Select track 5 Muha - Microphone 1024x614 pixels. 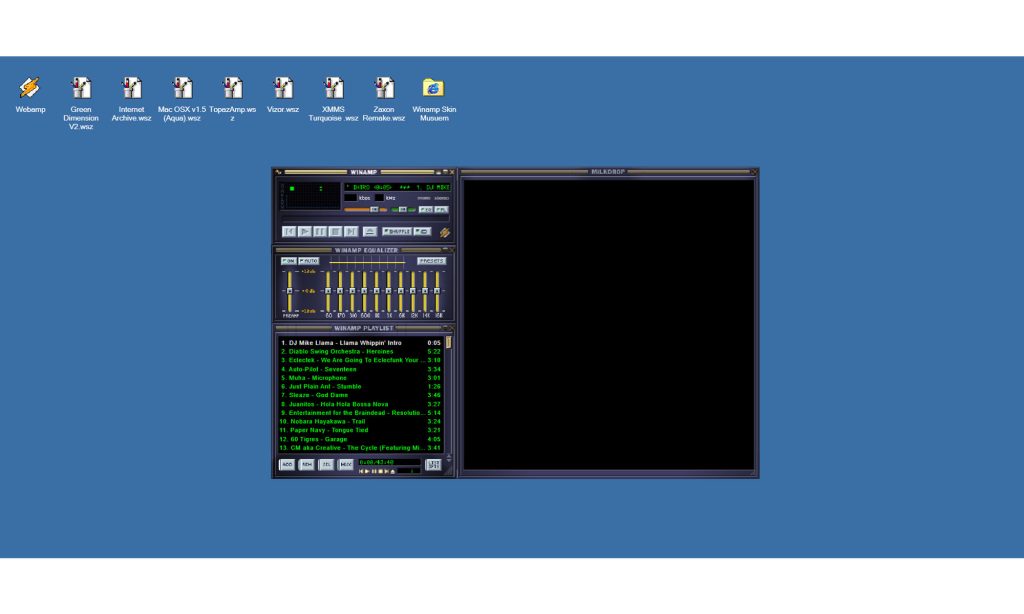(x=360, y=378)
